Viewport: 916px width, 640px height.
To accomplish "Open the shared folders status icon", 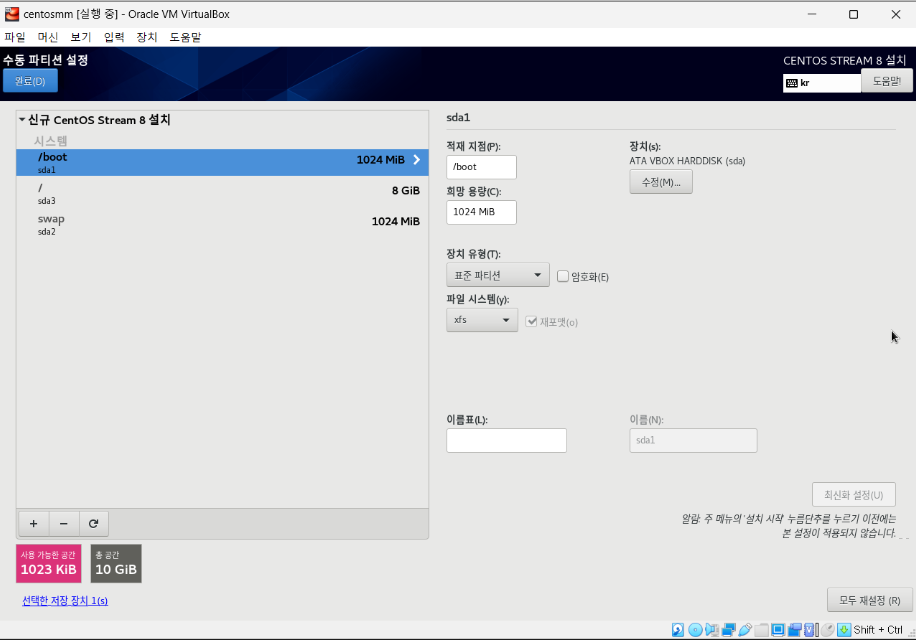I will point(761,629).
